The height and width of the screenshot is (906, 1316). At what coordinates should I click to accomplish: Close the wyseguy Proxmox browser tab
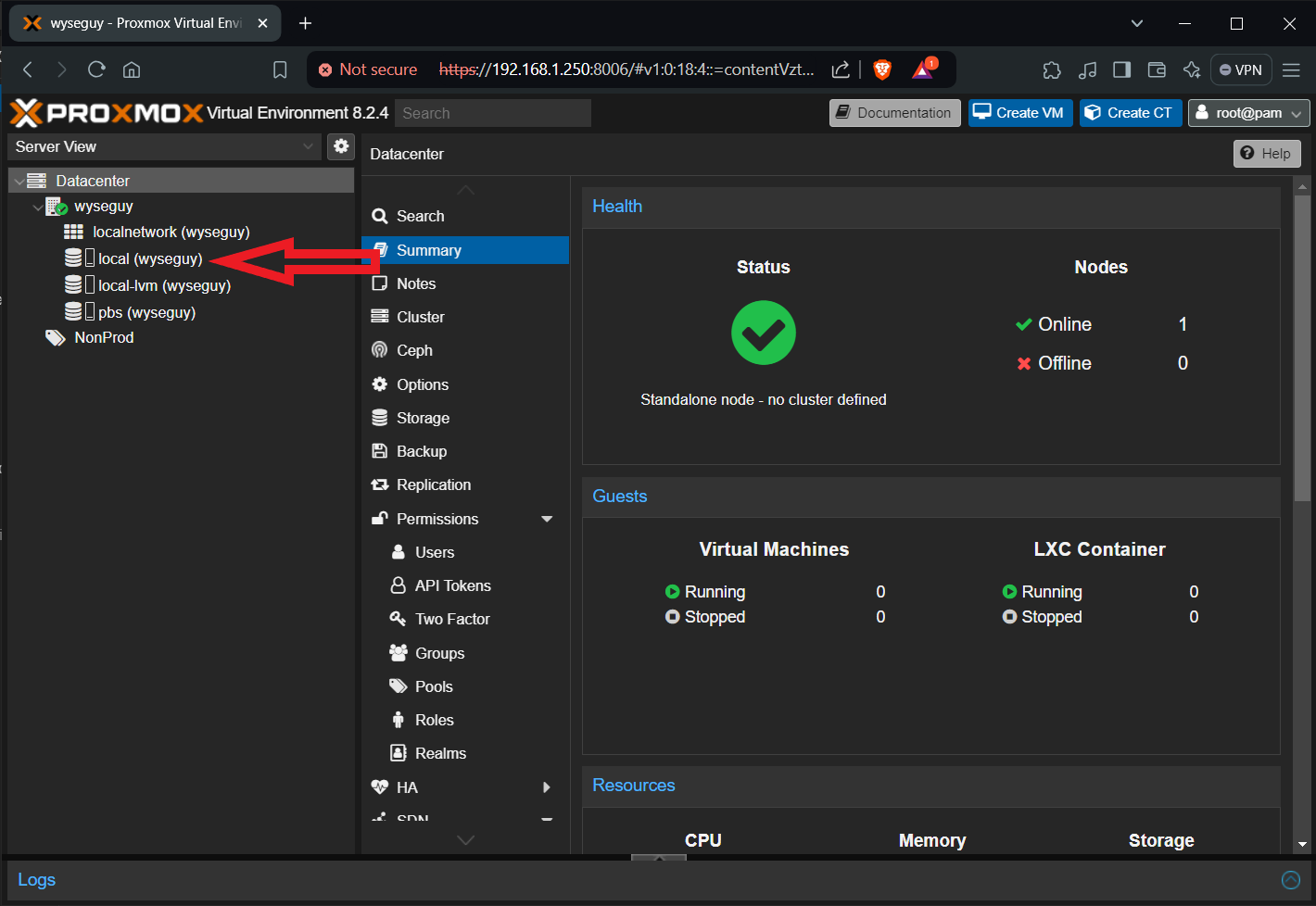point(262,23)
